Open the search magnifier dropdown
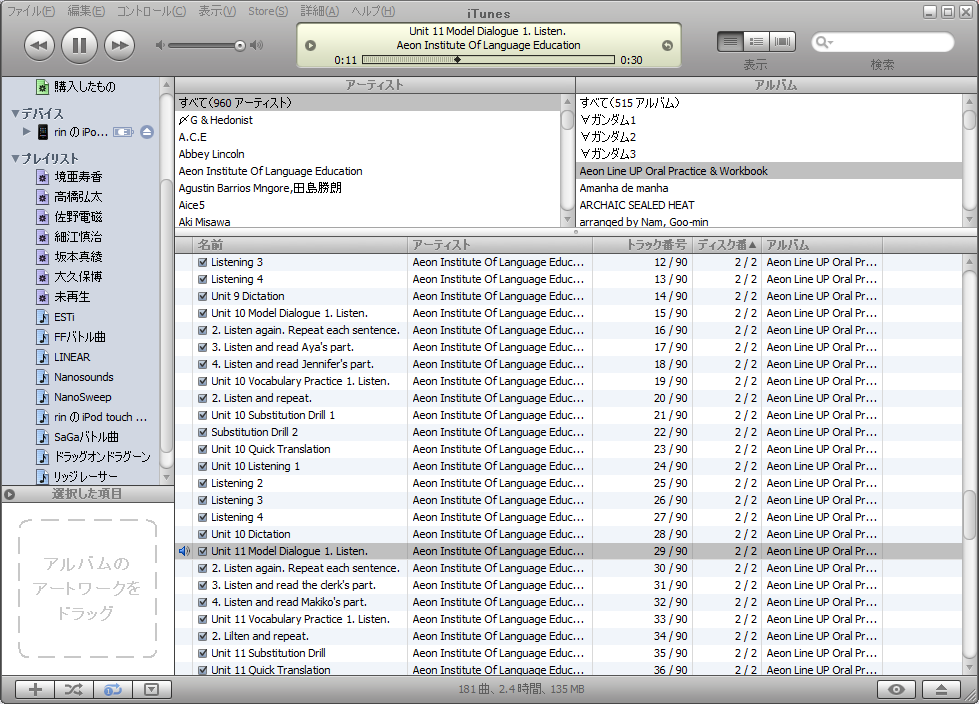Image resolution: width=979 pixels, height=704 pixels. coord(824,42)
